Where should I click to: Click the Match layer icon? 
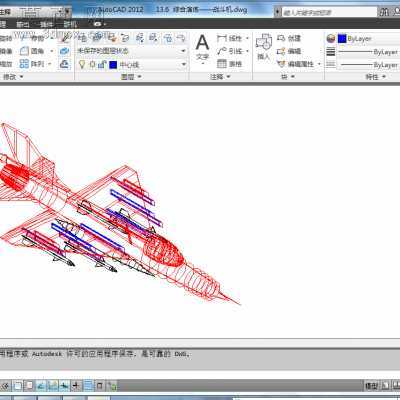coord(111,38)
